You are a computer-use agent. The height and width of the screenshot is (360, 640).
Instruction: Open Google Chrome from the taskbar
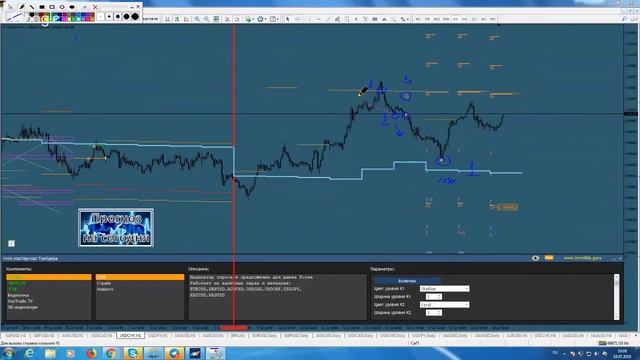click(x=111, y=353)
